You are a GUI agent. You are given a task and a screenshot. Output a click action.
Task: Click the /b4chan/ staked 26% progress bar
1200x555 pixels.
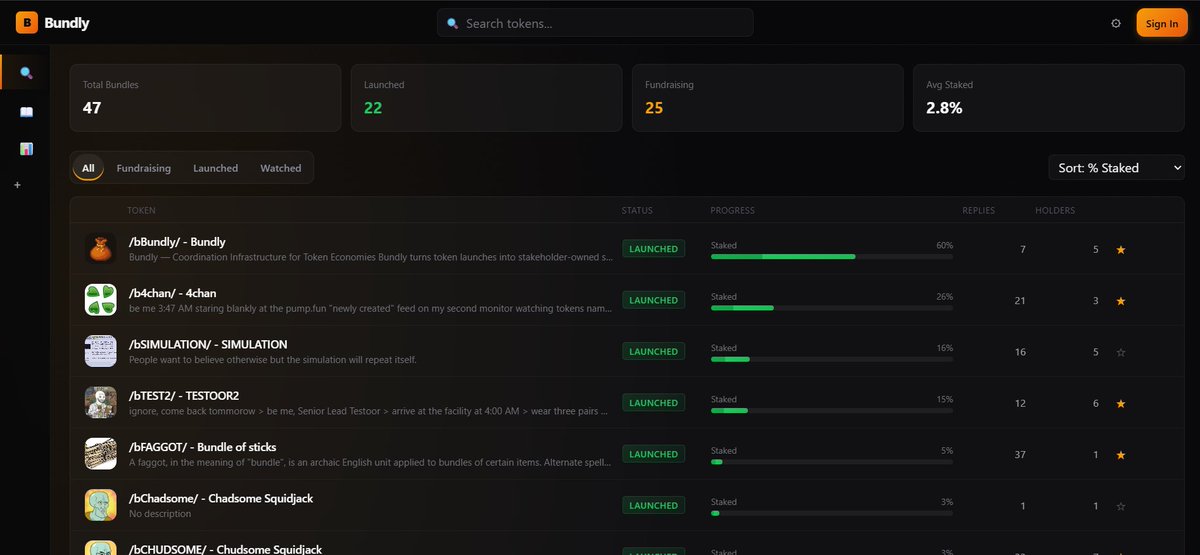tap(832, 308)
